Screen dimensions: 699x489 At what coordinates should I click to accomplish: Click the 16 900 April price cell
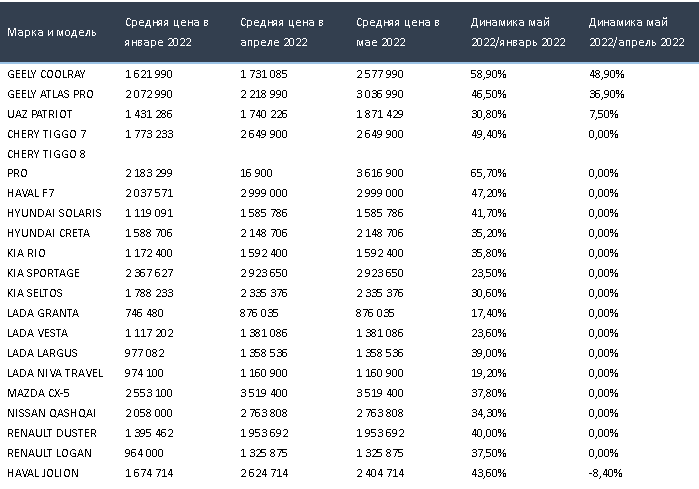pyautogui.click(x=258, y=174)
